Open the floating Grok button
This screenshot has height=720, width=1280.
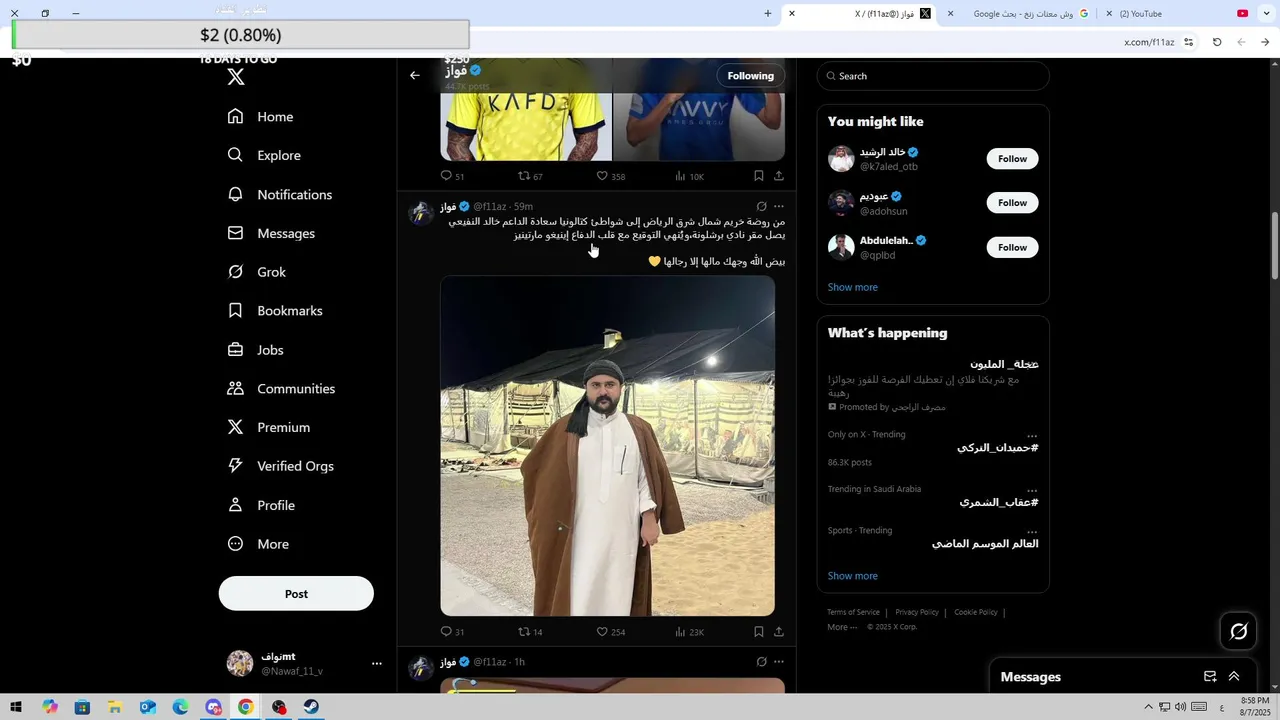1238,631
